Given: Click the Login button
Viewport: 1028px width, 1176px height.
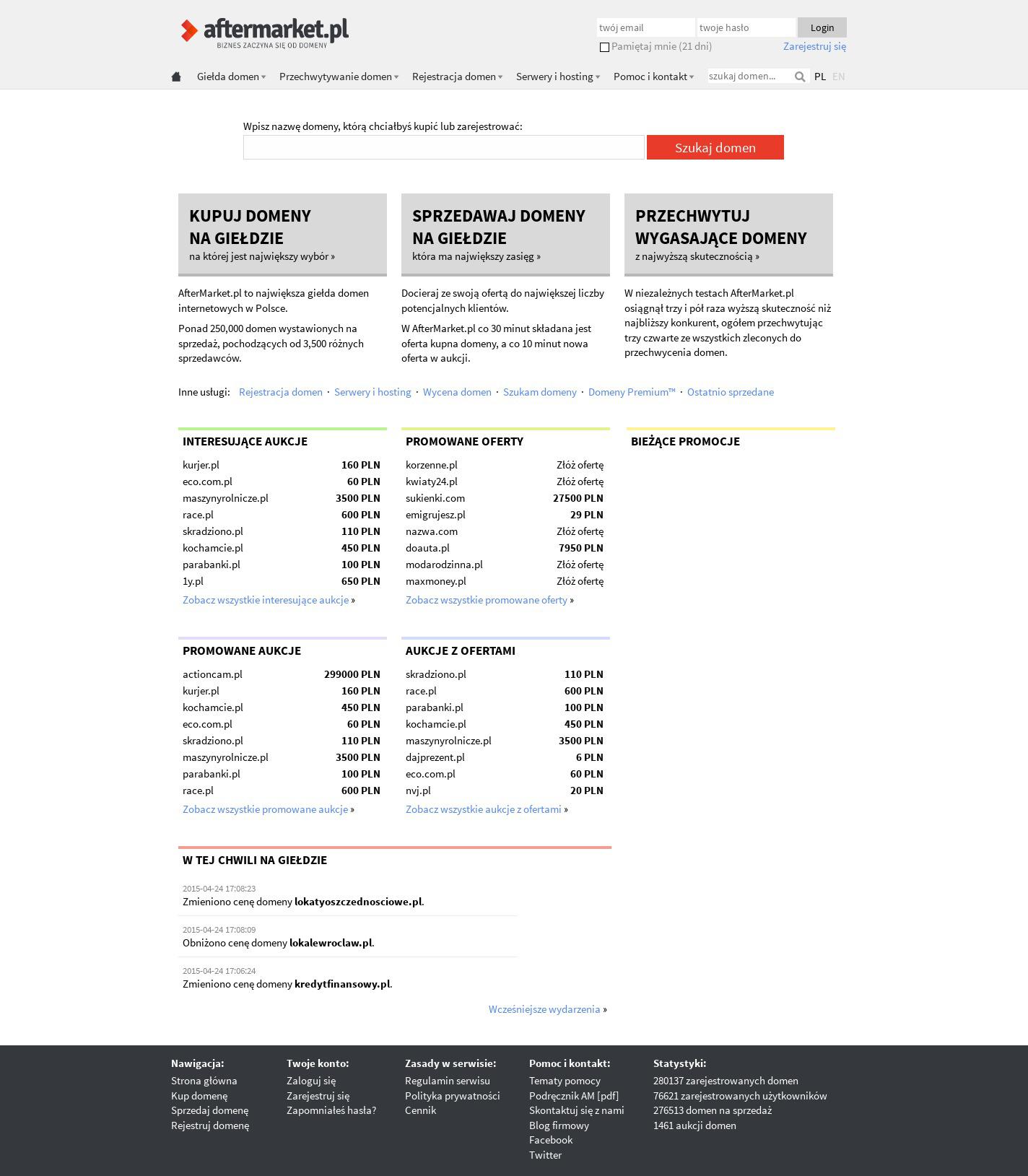Looking at the screenshot, I should click(822, 27).
